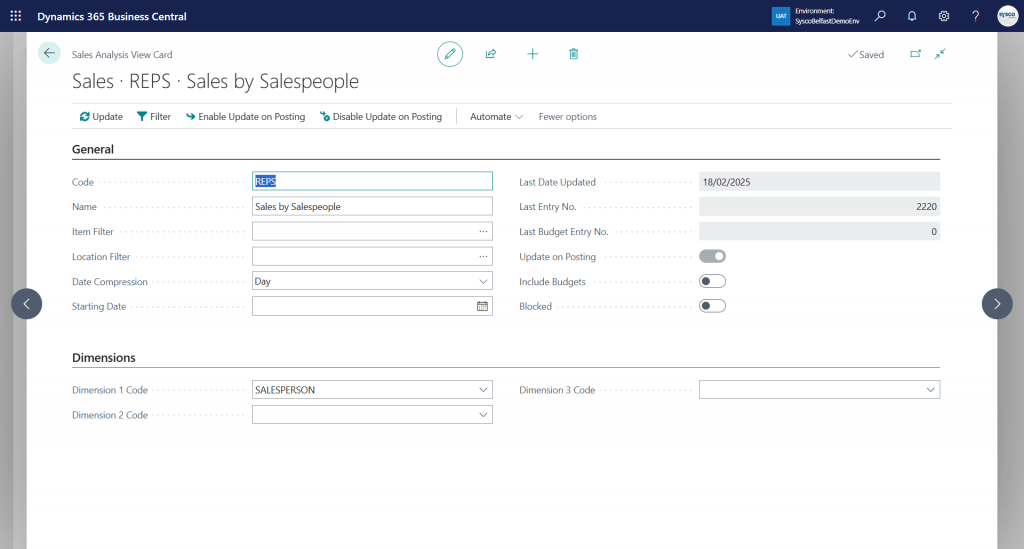This screenshot has width=1024, height=549.
Task: Toggle the Update on Posting switch
Action: click(x=712, y=256)
